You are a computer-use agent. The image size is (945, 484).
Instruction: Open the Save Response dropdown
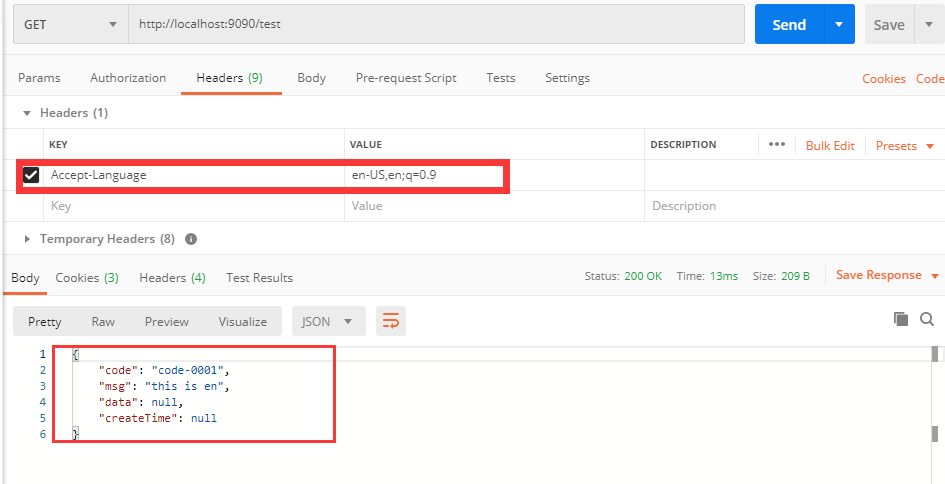(887, 275)
